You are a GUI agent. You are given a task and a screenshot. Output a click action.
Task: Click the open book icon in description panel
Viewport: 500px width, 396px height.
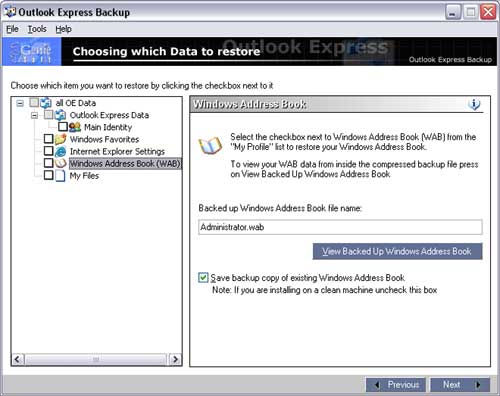click(x=210, y=146)
